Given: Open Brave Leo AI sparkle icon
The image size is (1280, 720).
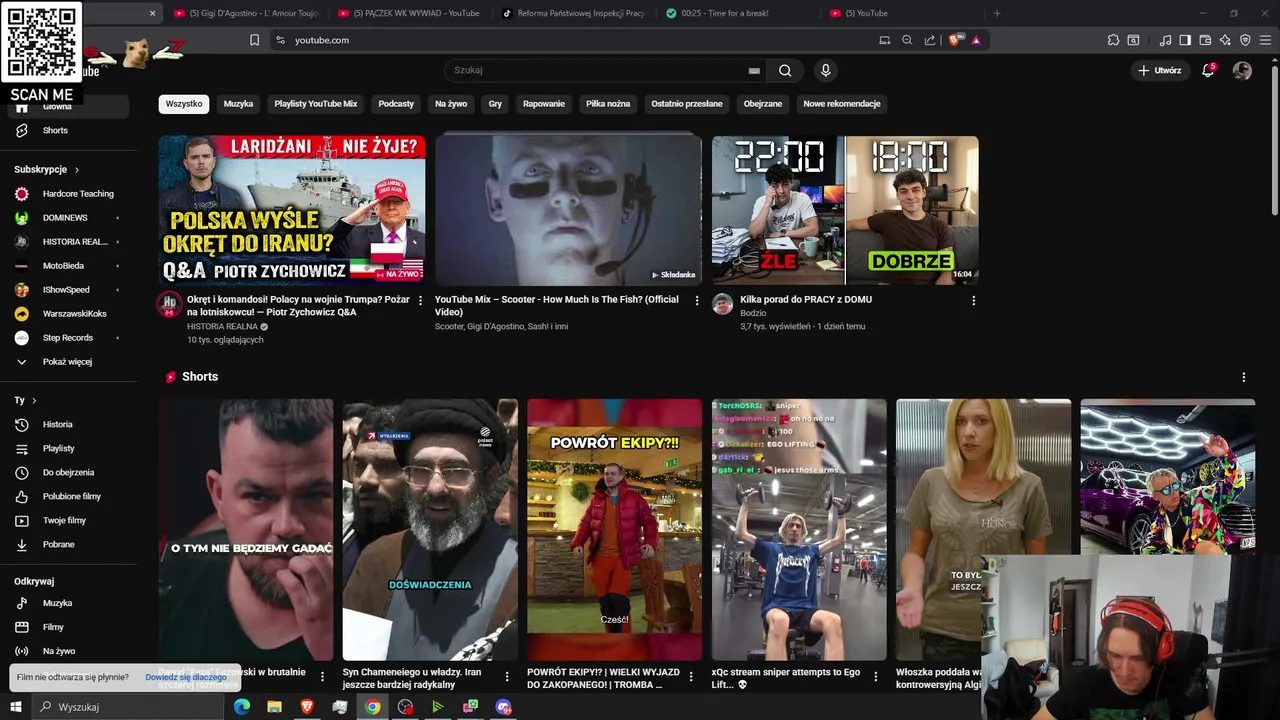Looking at the screenshot, I should click(x=1226, y=40).
